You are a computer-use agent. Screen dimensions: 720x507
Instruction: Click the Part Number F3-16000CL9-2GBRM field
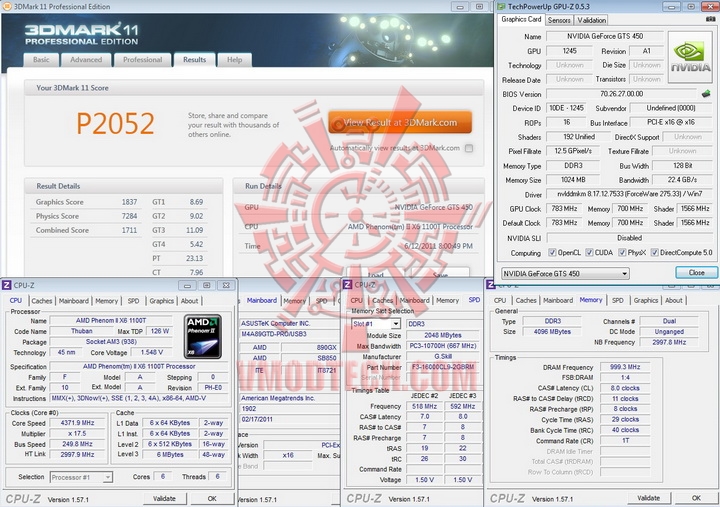tap(443, 367)
